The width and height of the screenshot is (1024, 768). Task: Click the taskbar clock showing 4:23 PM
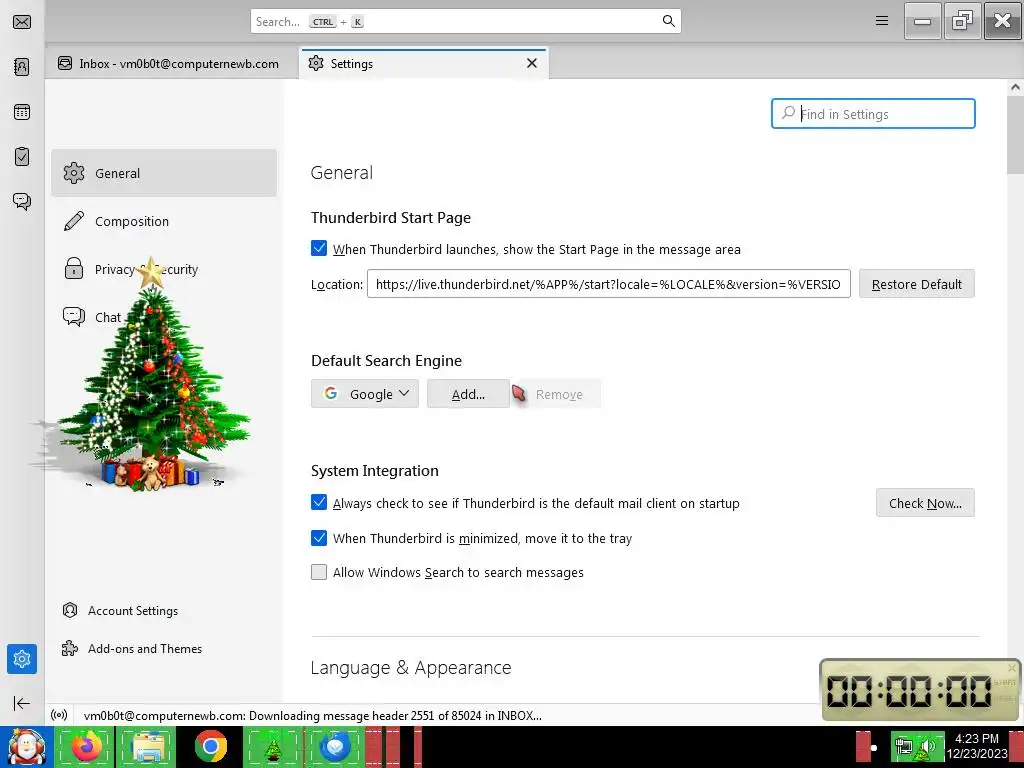tap(977, 746)
